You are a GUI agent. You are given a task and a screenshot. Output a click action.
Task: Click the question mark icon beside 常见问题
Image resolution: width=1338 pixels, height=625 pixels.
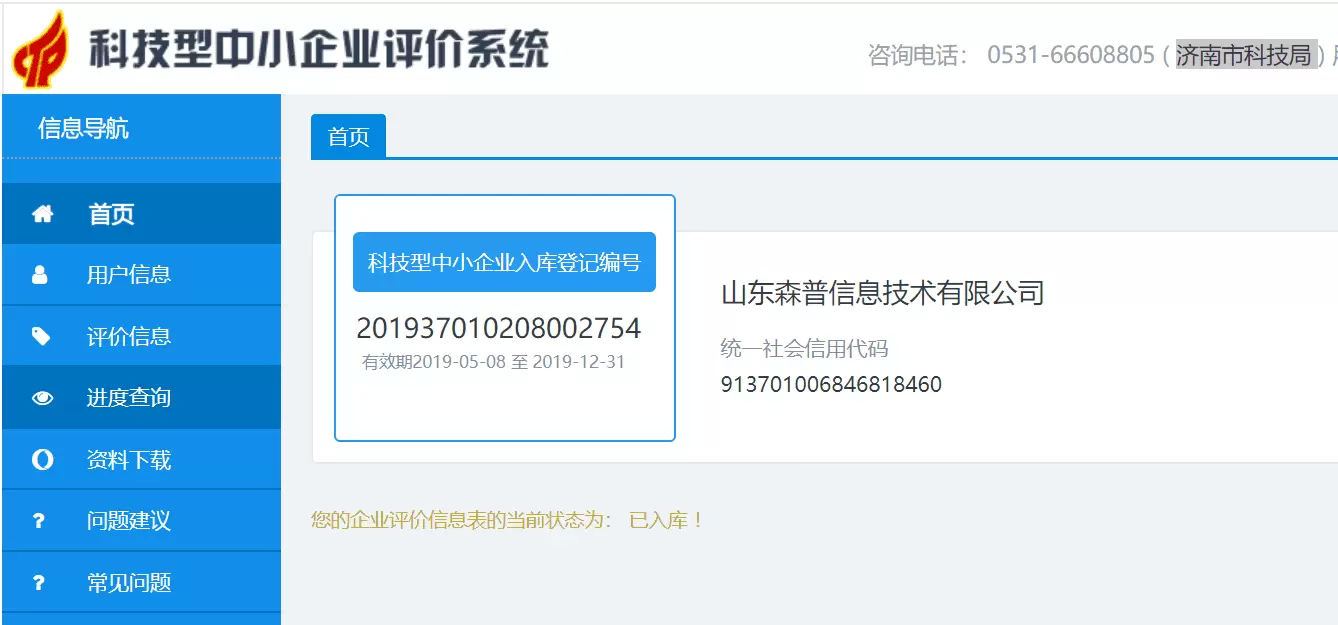[x=39, y=583]
